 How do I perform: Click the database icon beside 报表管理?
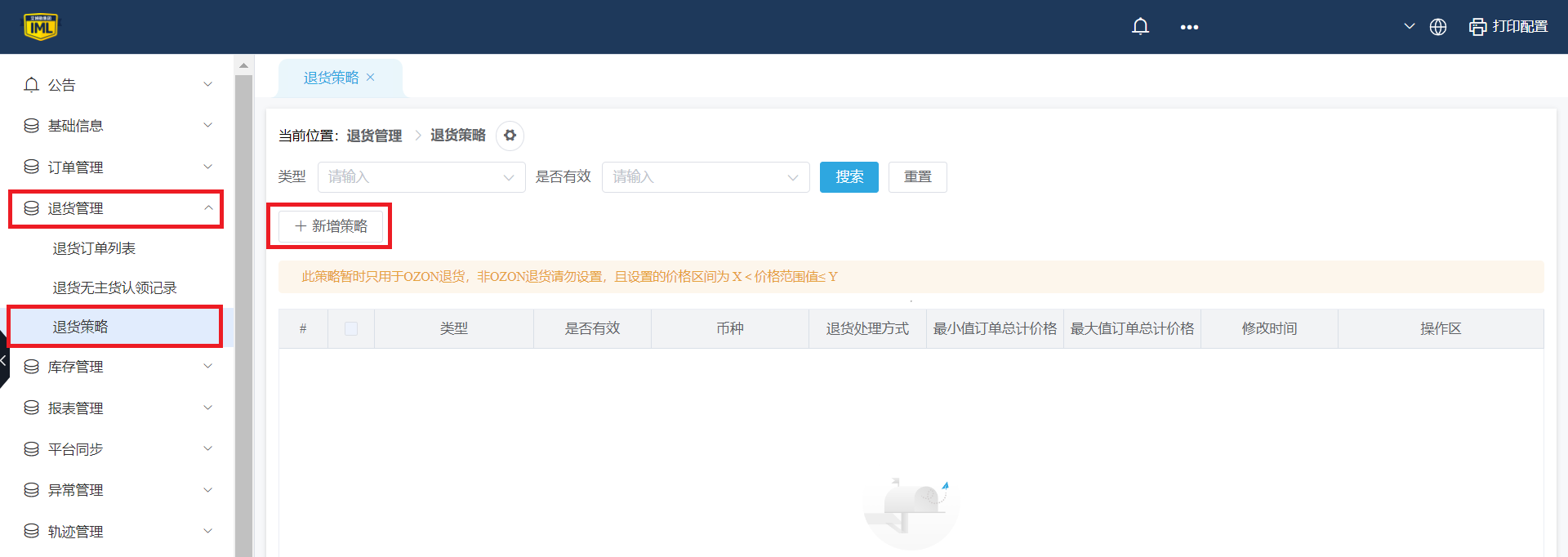[32, 408]
